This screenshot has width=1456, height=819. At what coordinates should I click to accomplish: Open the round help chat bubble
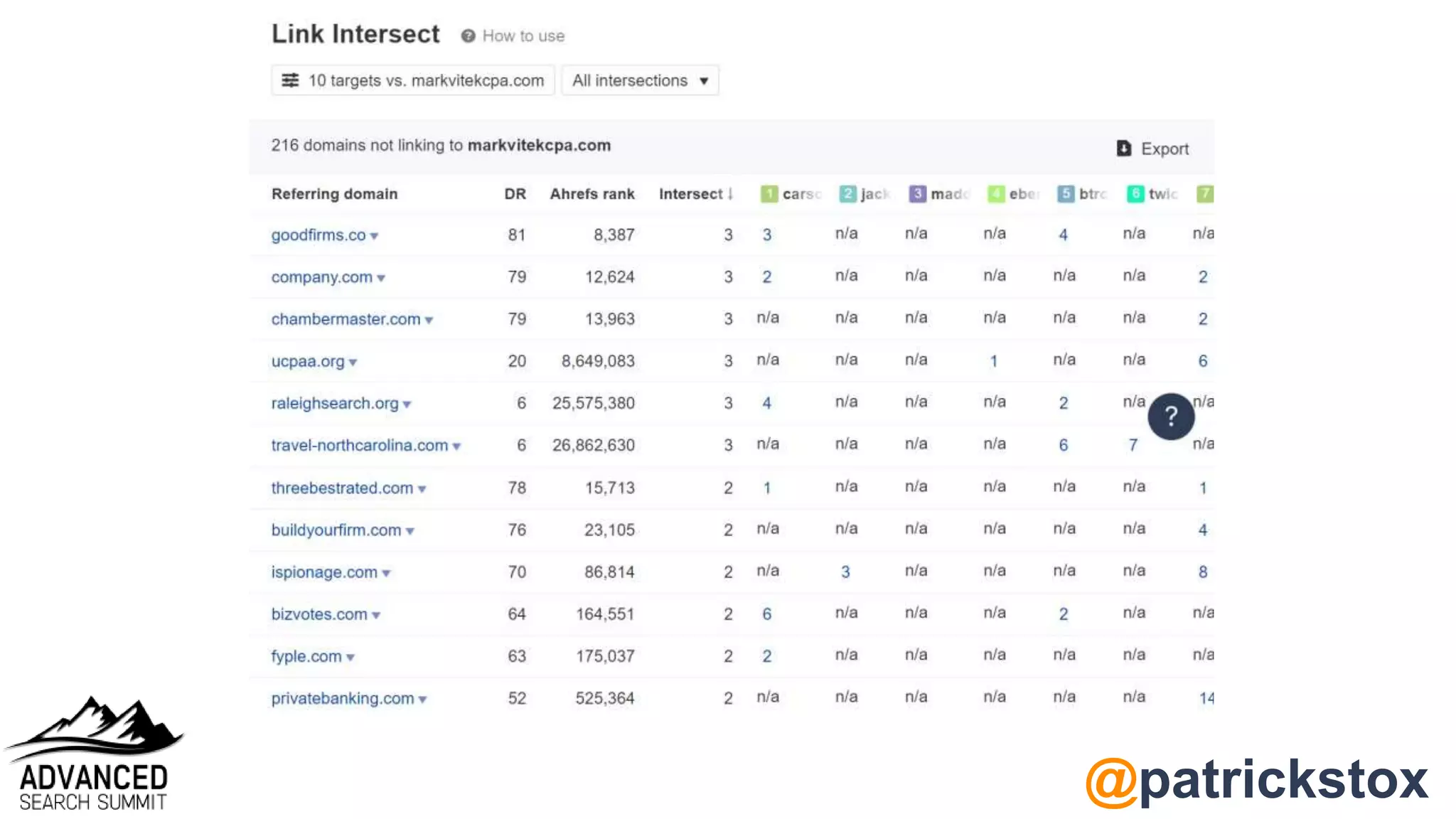point(1170,417)
